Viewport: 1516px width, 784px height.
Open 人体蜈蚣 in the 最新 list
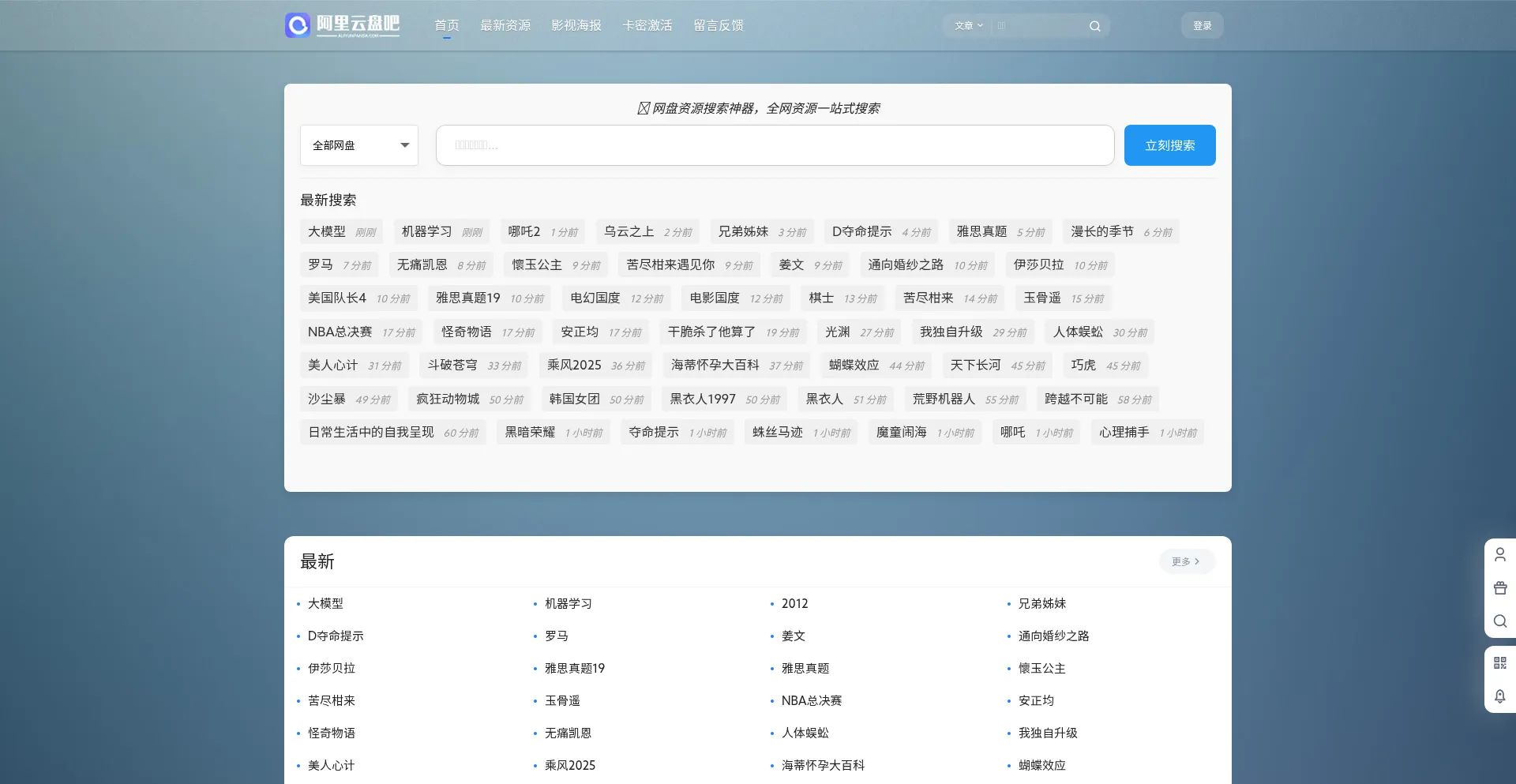[x=805, y=733]
